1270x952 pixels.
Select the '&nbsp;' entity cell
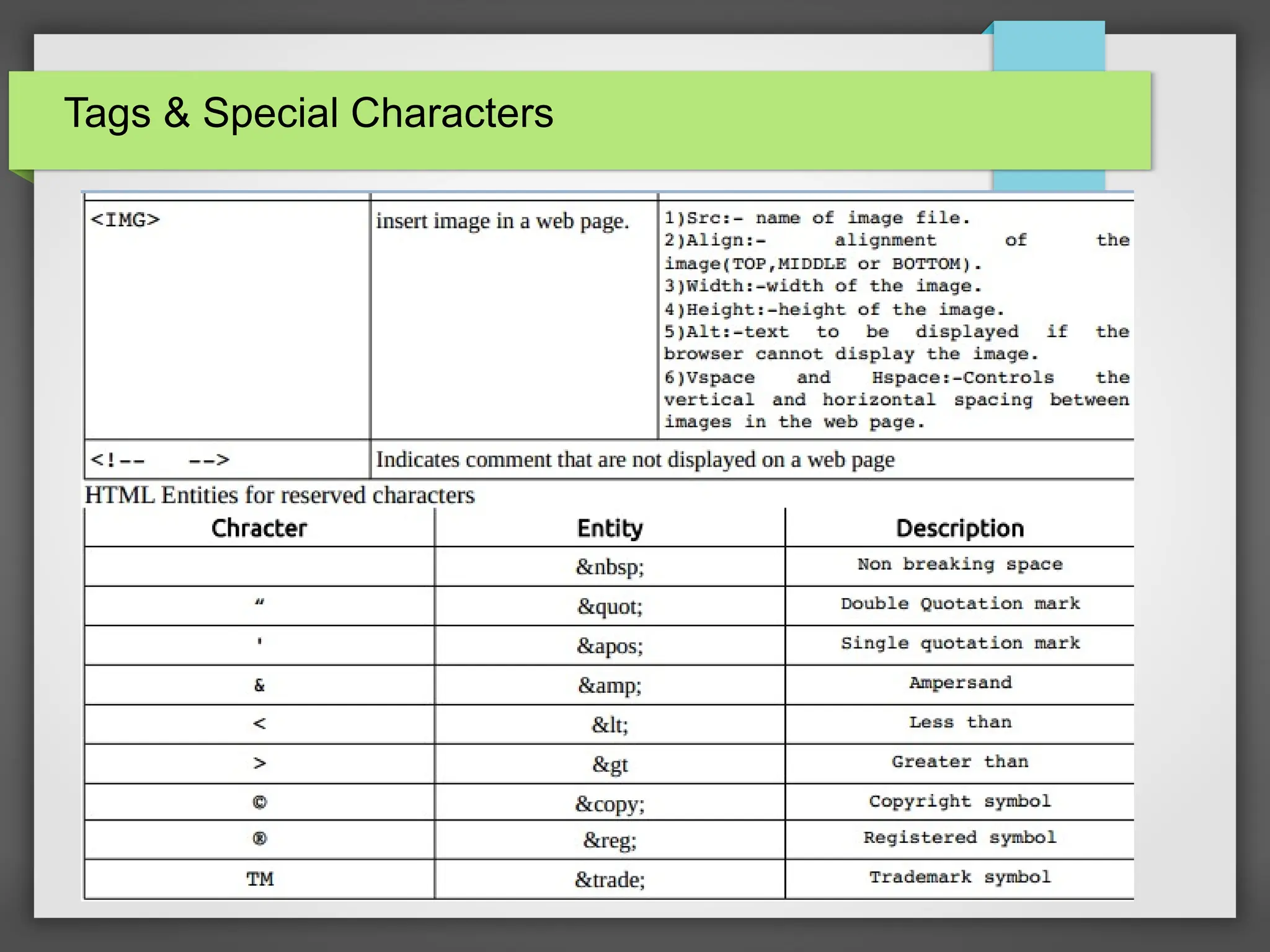coord(610,567)
